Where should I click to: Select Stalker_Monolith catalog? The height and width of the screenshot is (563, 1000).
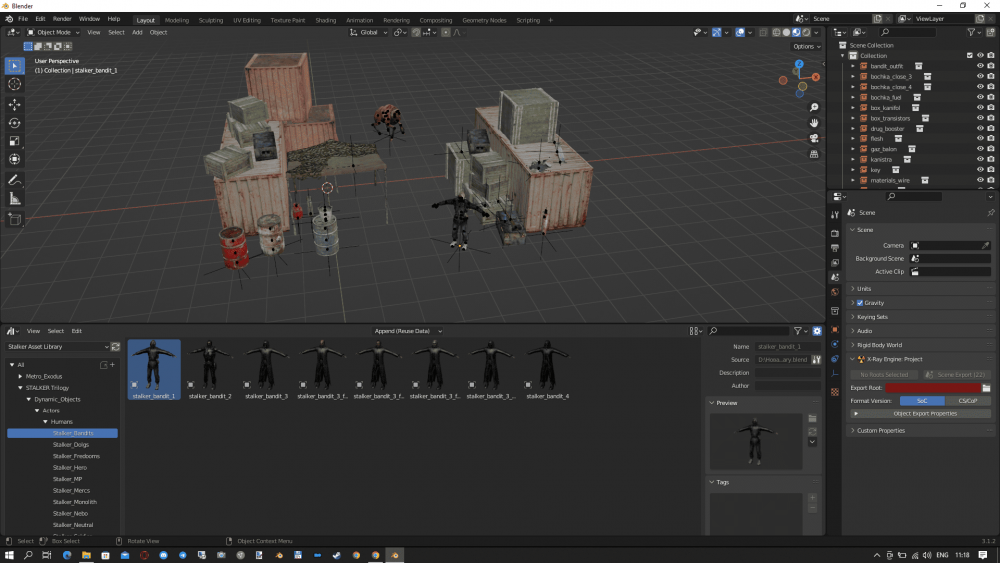75,502
